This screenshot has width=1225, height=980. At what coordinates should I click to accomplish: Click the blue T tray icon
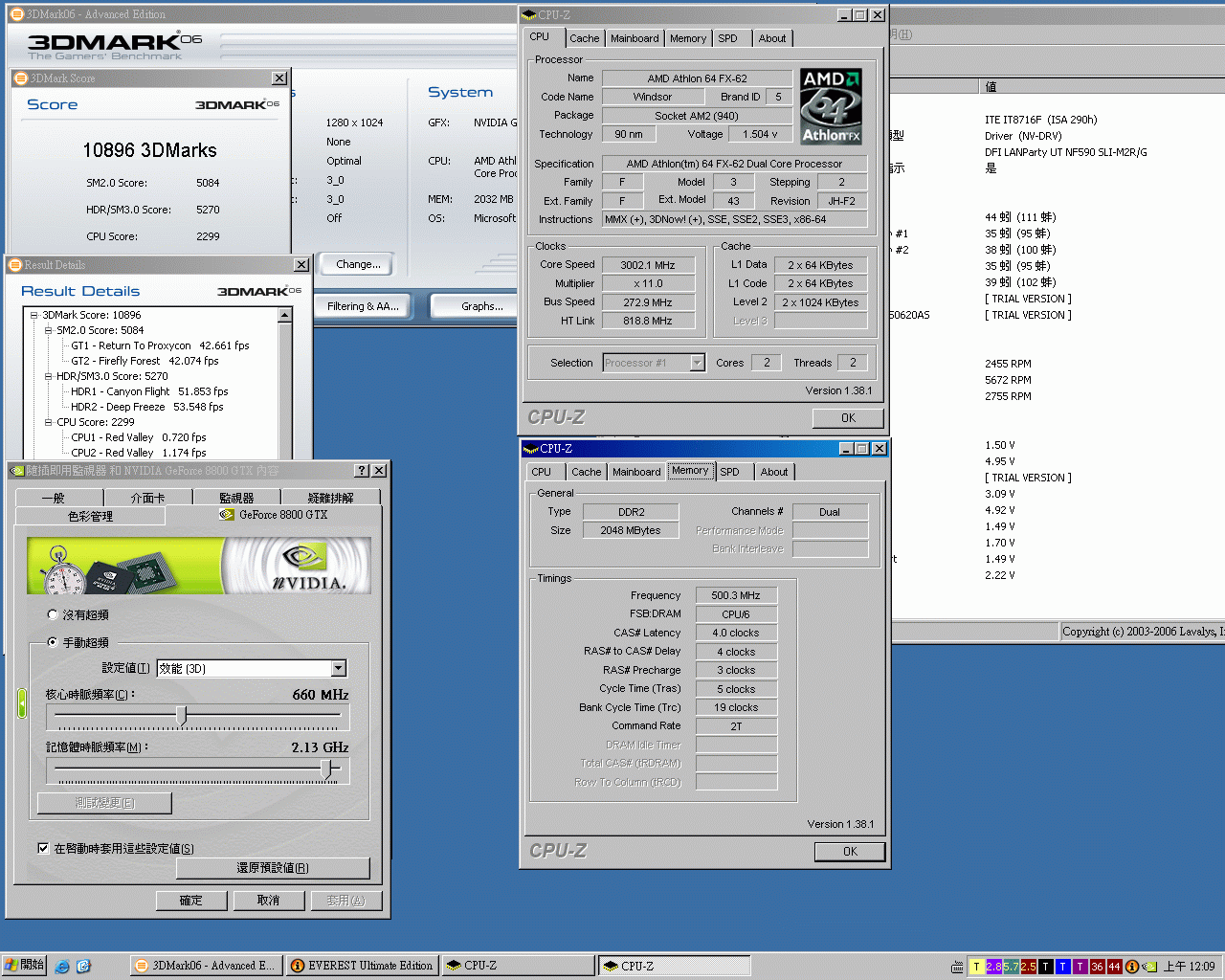tap(1062, 967)
